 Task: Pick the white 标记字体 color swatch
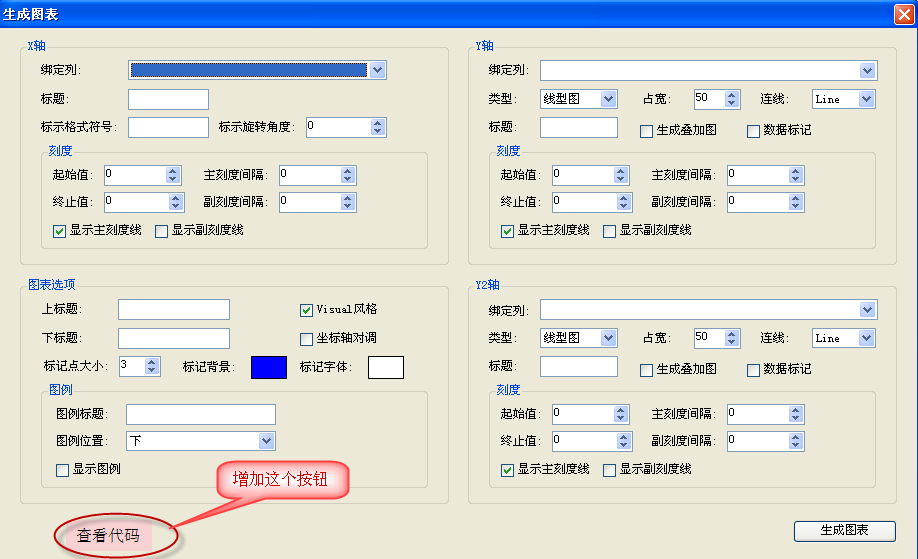tap(386, 367)
